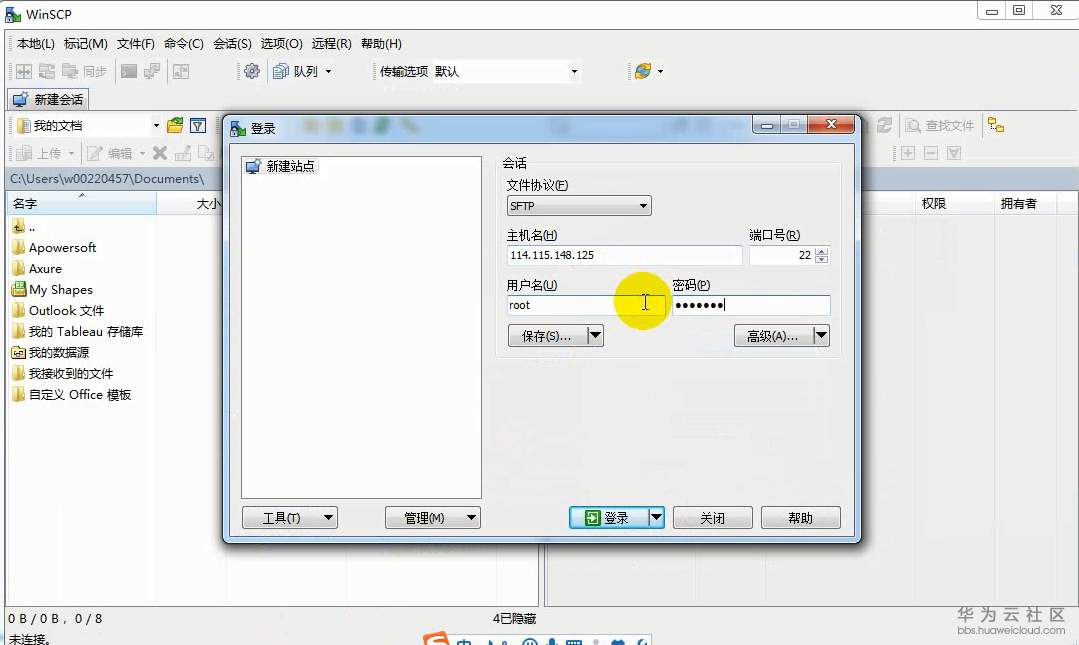Click the unselect files minus icon

pos(931,153)
